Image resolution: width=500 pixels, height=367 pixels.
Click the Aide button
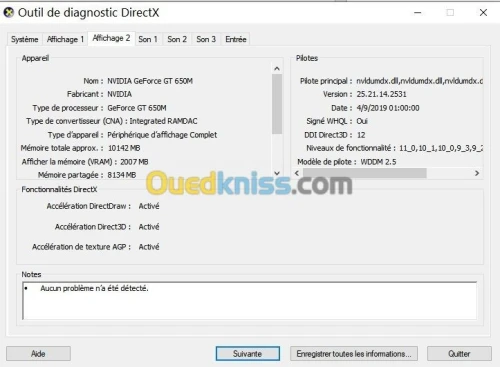(x=38, y=354)
